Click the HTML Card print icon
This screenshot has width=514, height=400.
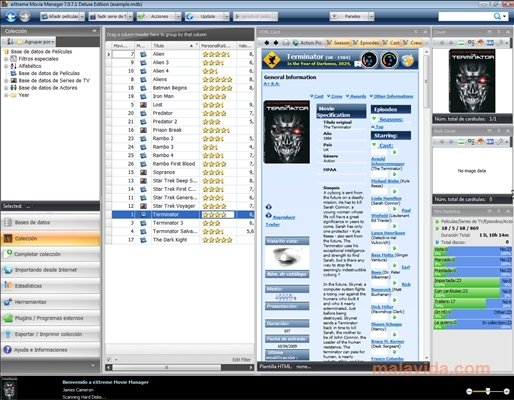(x=286, y=43)
